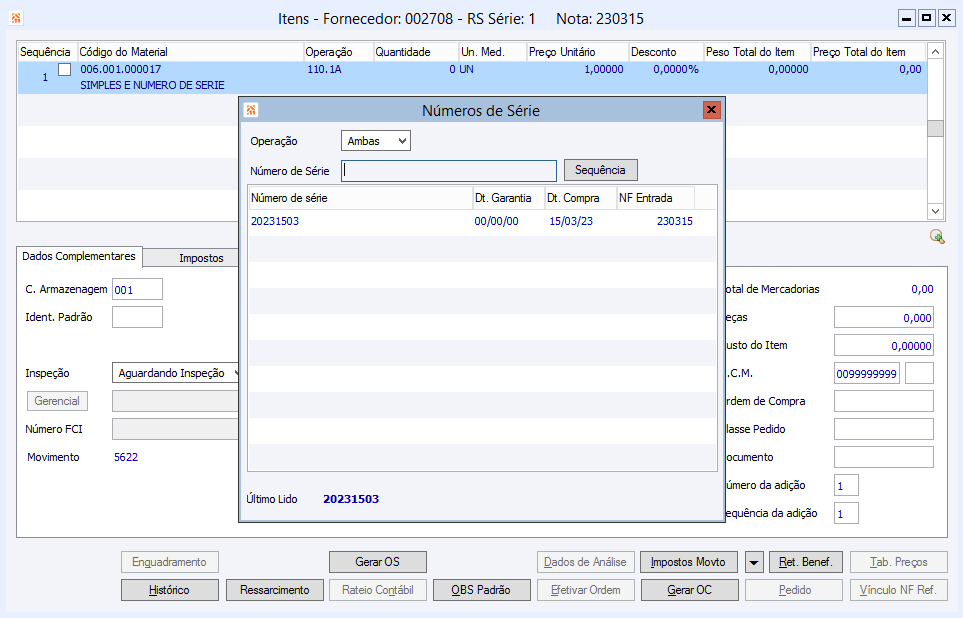The image size is (963, 618).
Task: Click the Ressarcimento button
Action: 275,590
